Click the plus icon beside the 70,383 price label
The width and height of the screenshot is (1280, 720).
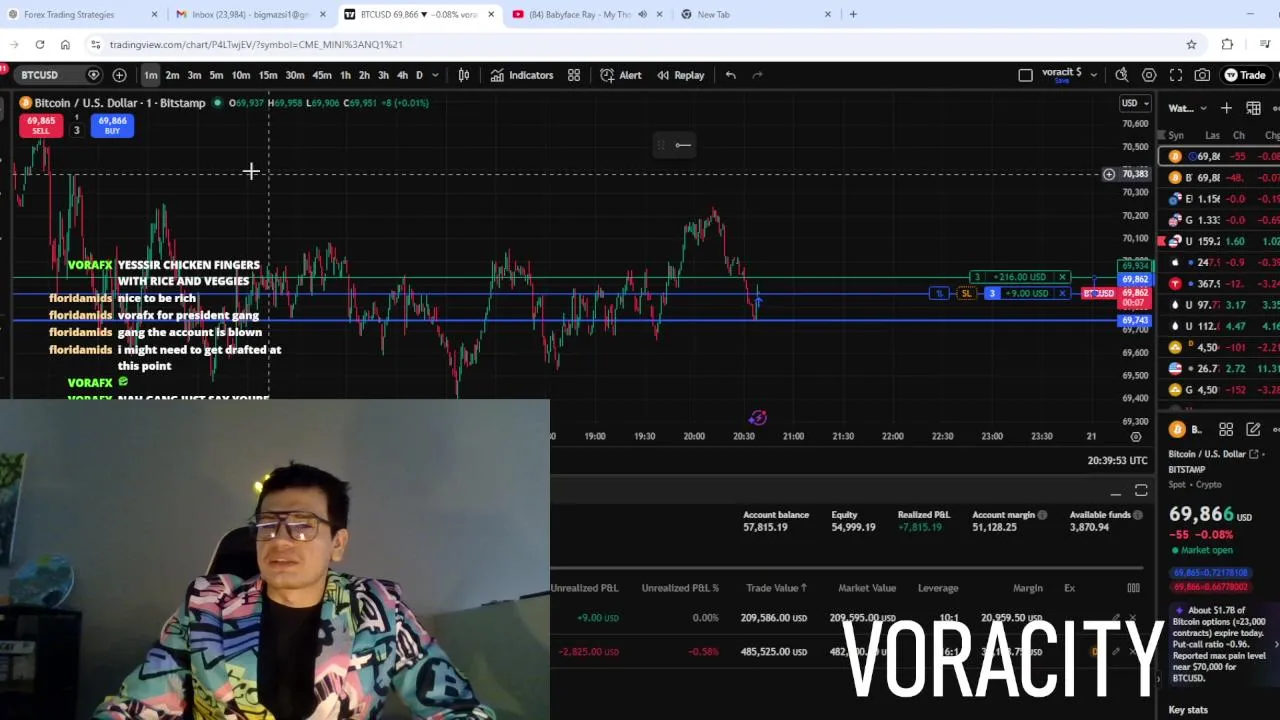[x=1108, y=174]
